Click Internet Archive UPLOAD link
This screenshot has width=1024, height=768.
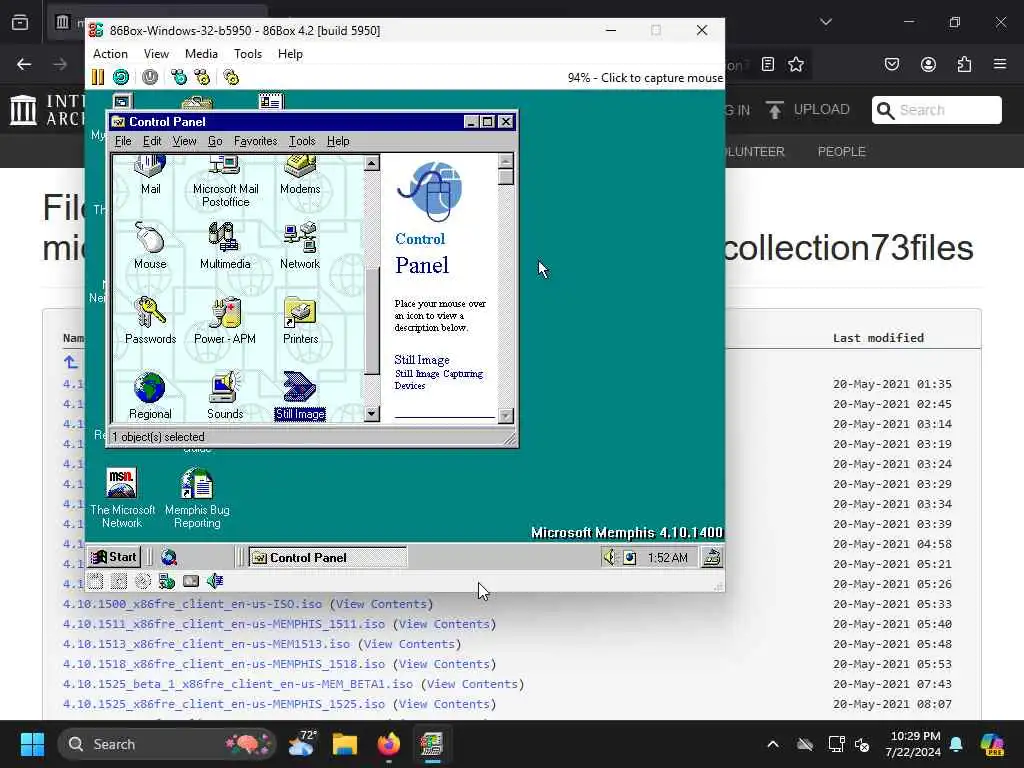(808, 110)
